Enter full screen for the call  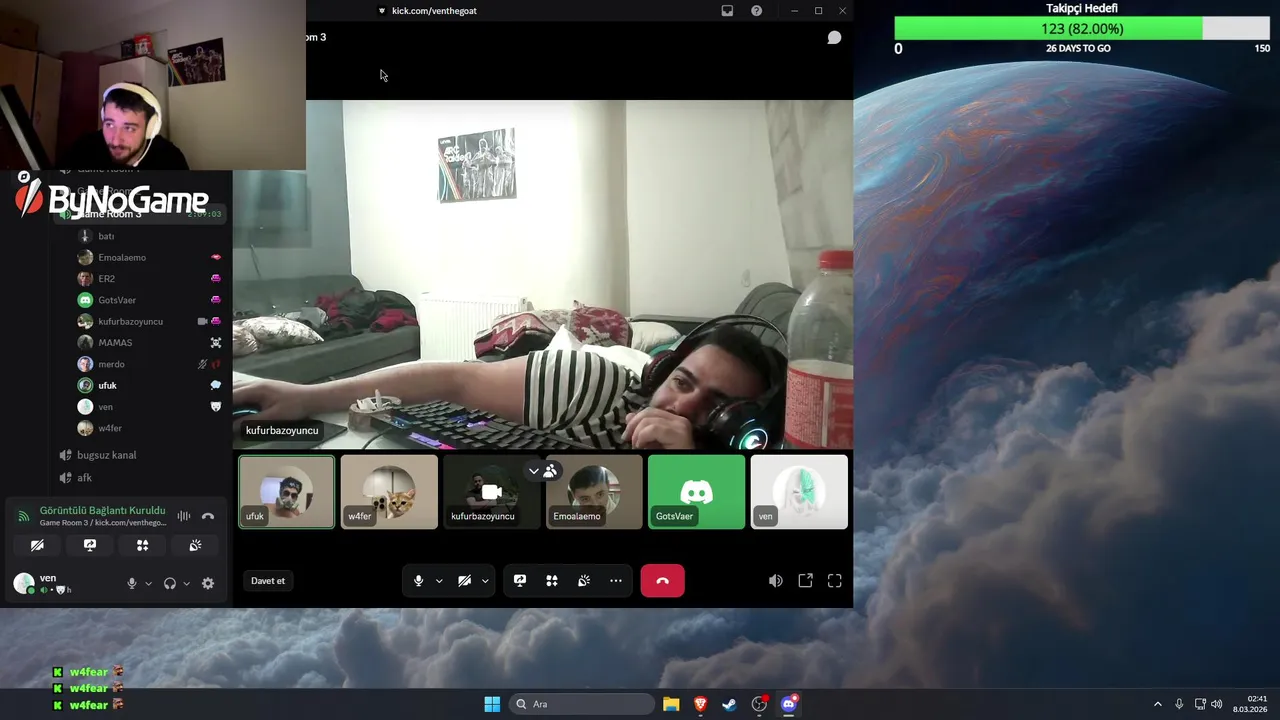click(835, 581)
